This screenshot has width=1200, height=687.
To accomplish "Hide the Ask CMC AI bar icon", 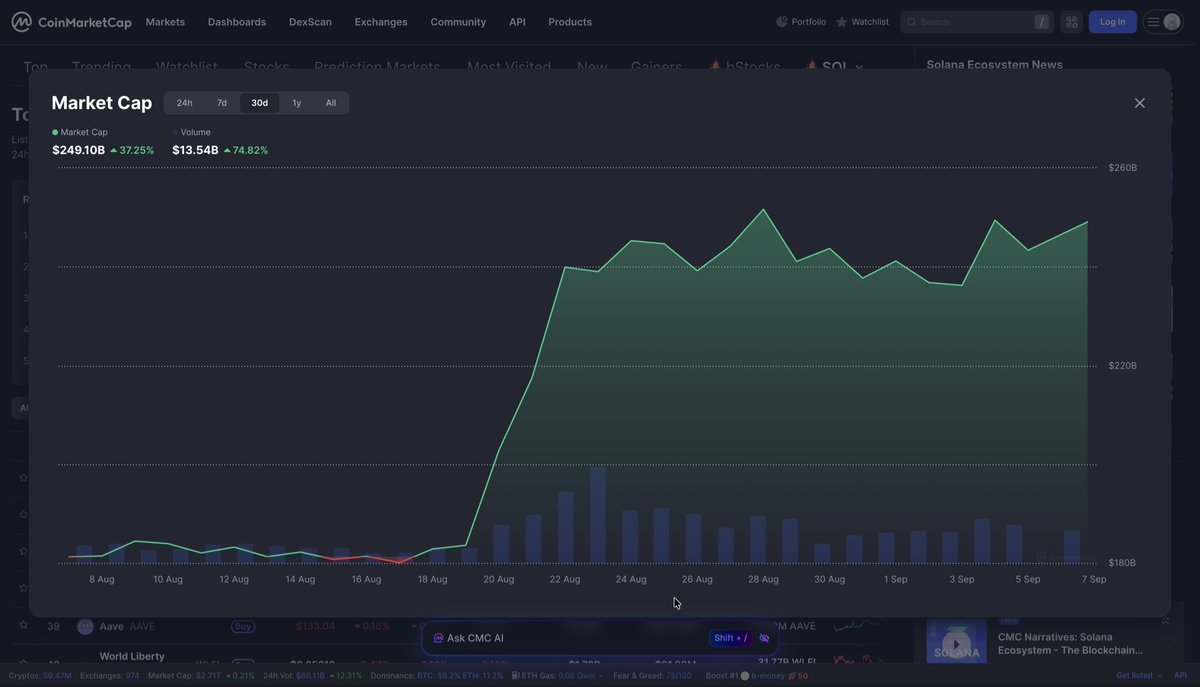I will tap(764, 638).
